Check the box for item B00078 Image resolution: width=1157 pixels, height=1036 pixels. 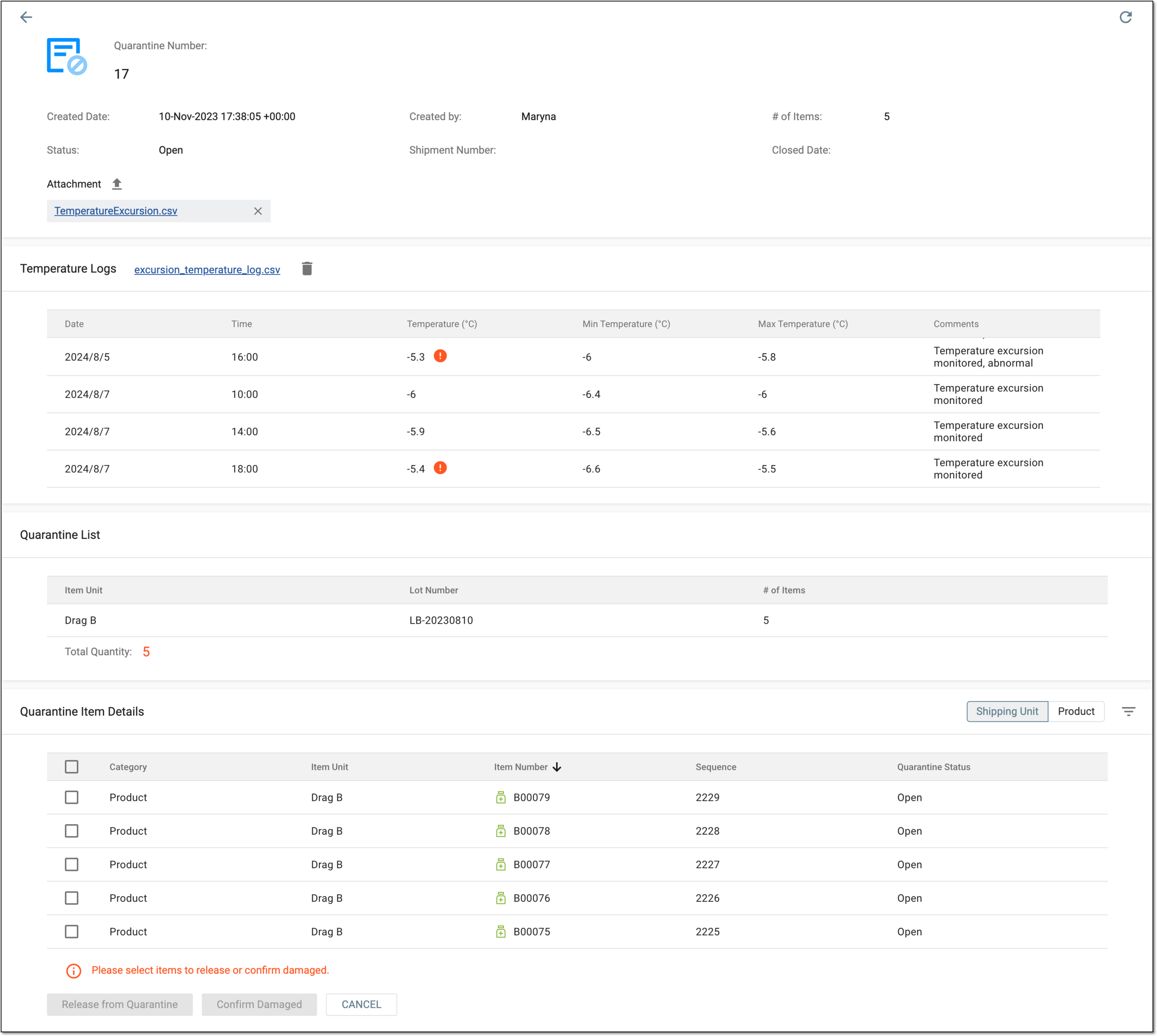tap(72, 831)
